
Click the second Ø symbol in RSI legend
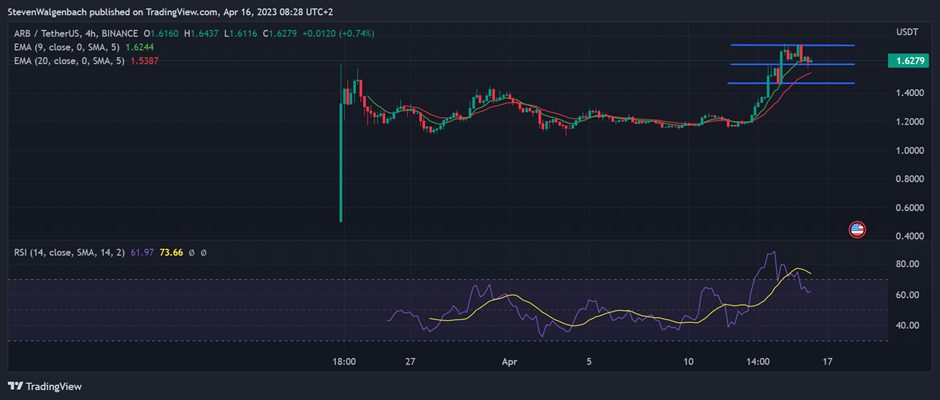pos(203,253)
